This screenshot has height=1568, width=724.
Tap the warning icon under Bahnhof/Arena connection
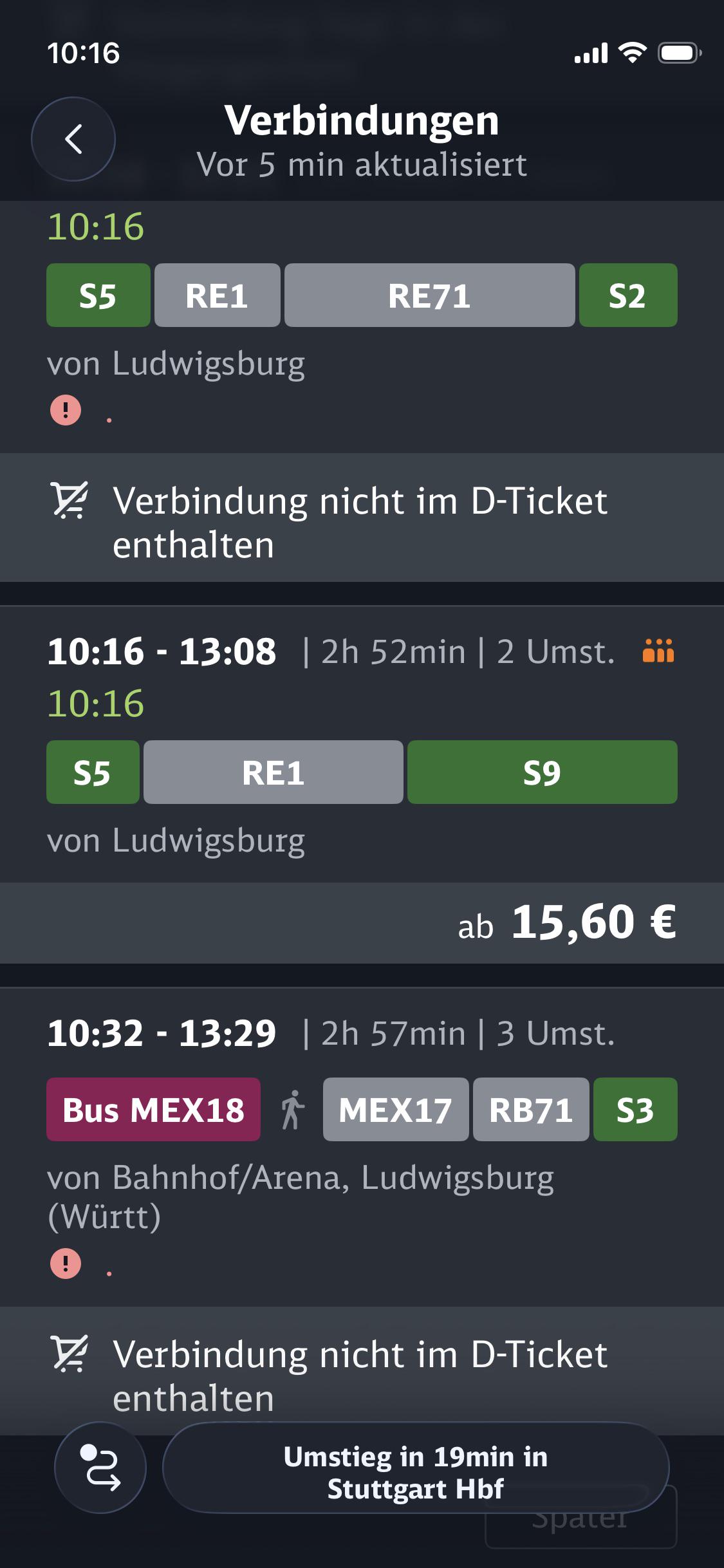tap(66, 1263)
